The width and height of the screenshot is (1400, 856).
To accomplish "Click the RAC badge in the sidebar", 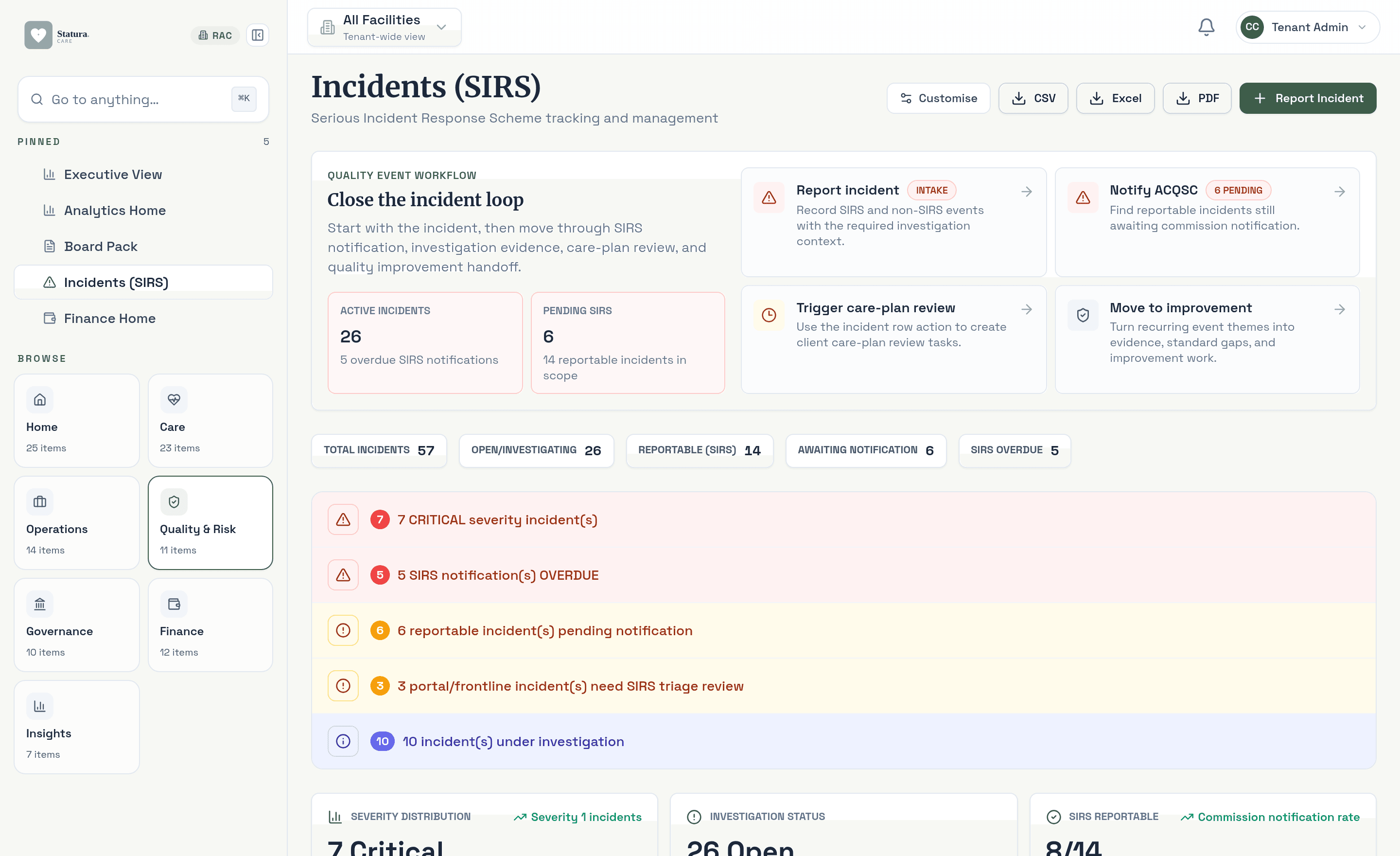I will [215, 35].
